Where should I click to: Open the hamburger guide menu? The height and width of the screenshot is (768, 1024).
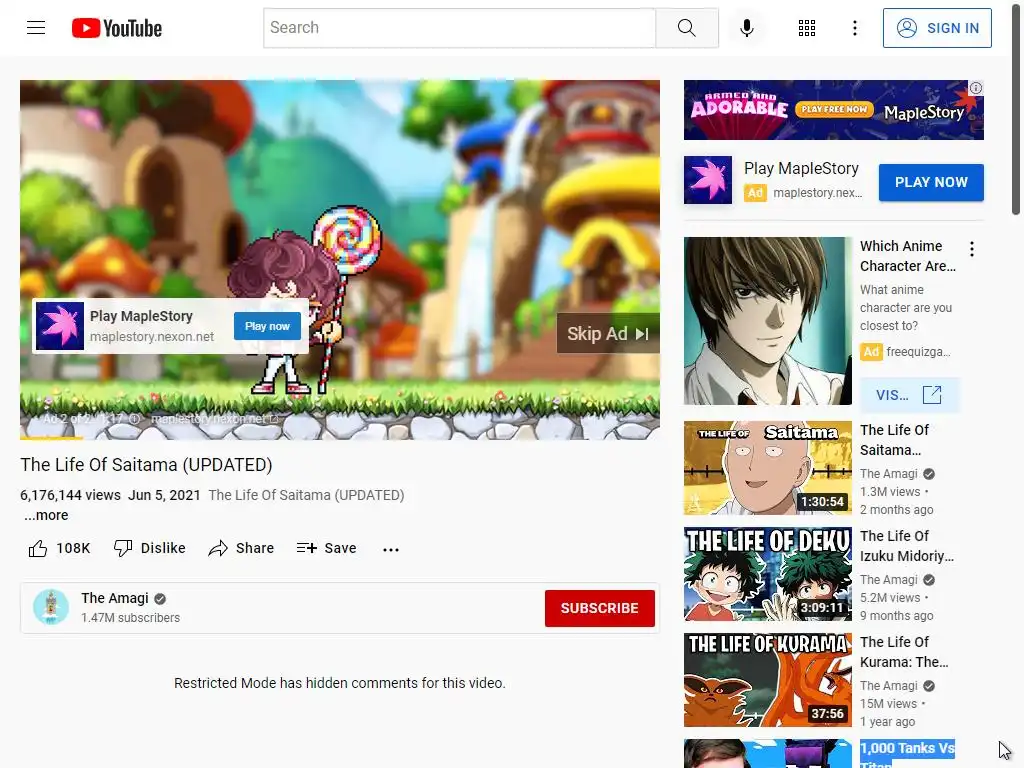pyautogui.click(x=36, y=27)
